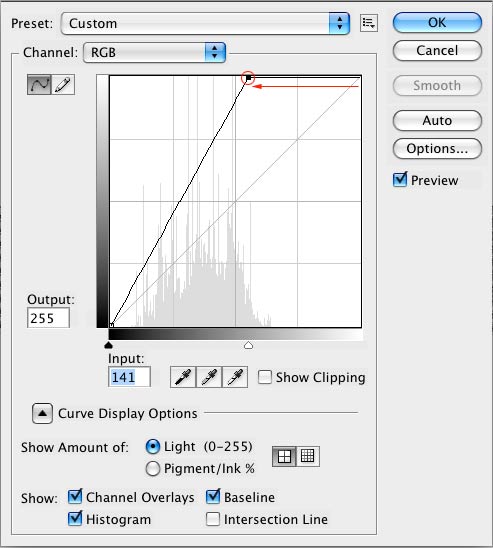The height and width of the screenshot is (548, 493).
Task: Click the OK button
Action: tap(437, 23)
